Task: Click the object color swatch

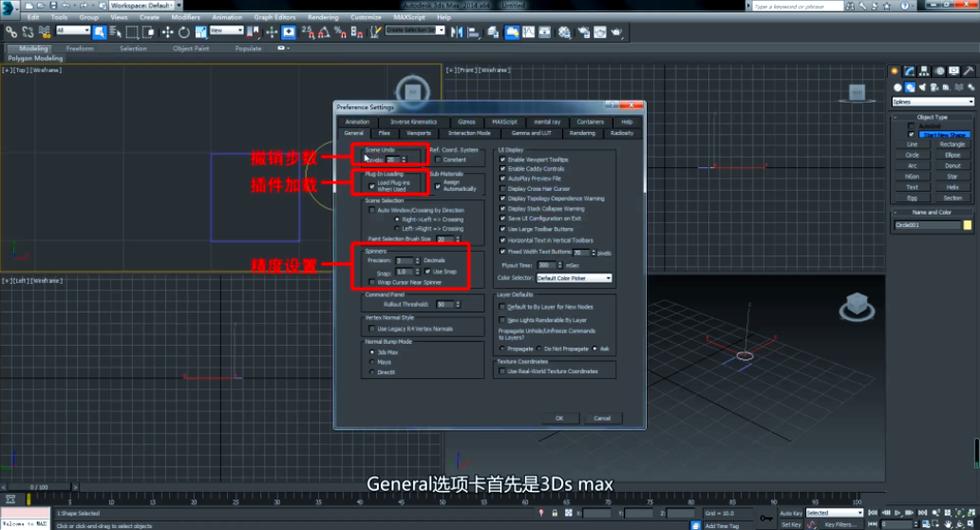Action: click(968, 225)
